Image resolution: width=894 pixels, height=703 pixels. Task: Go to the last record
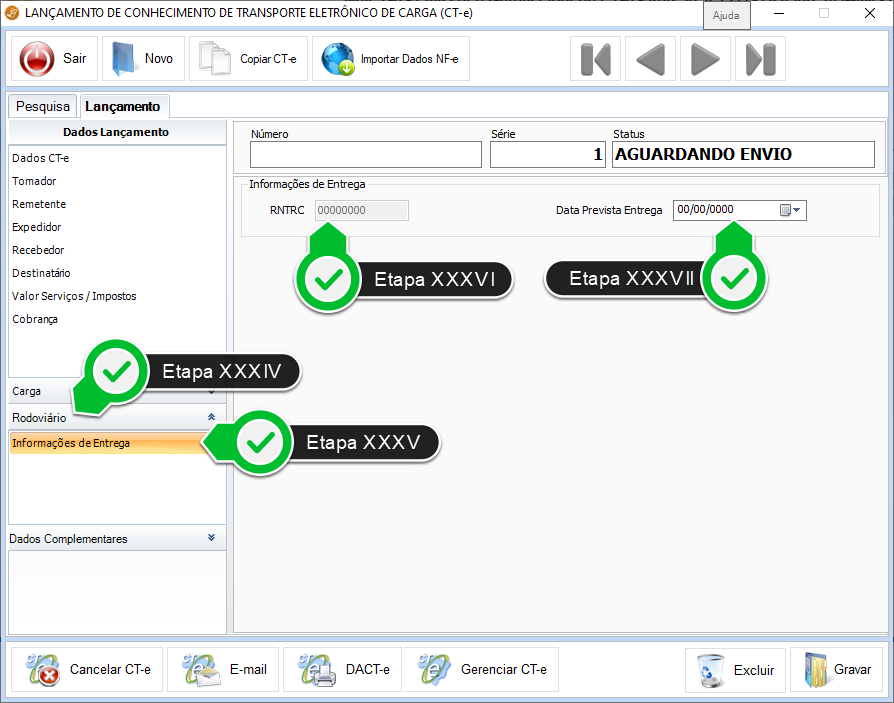pyautogui.click(x=760, y=59)
